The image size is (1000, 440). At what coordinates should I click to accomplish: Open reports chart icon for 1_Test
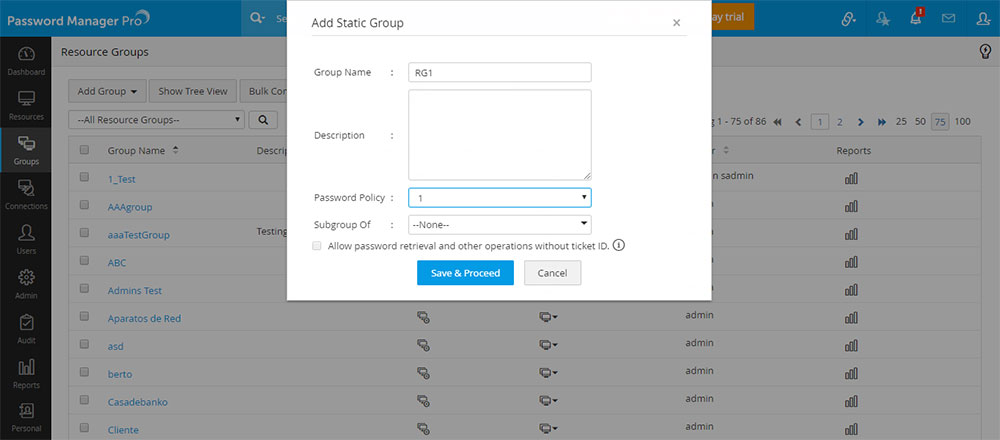pos(852,178)
